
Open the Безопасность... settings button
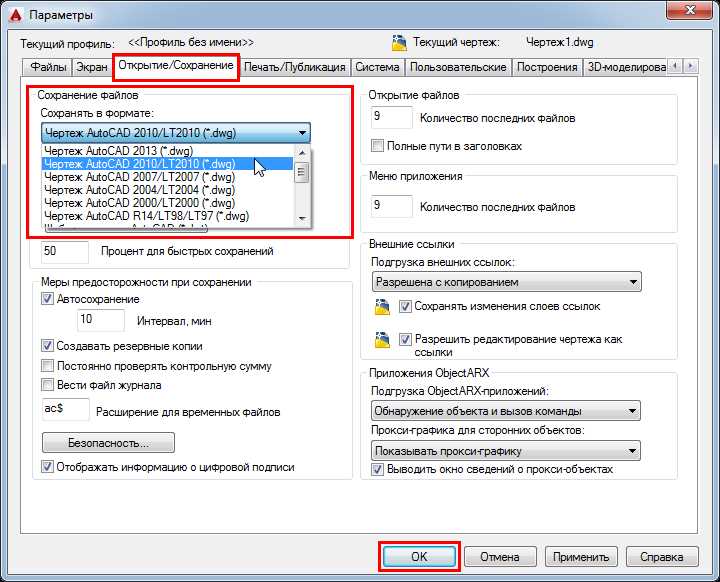coord(108,443)
